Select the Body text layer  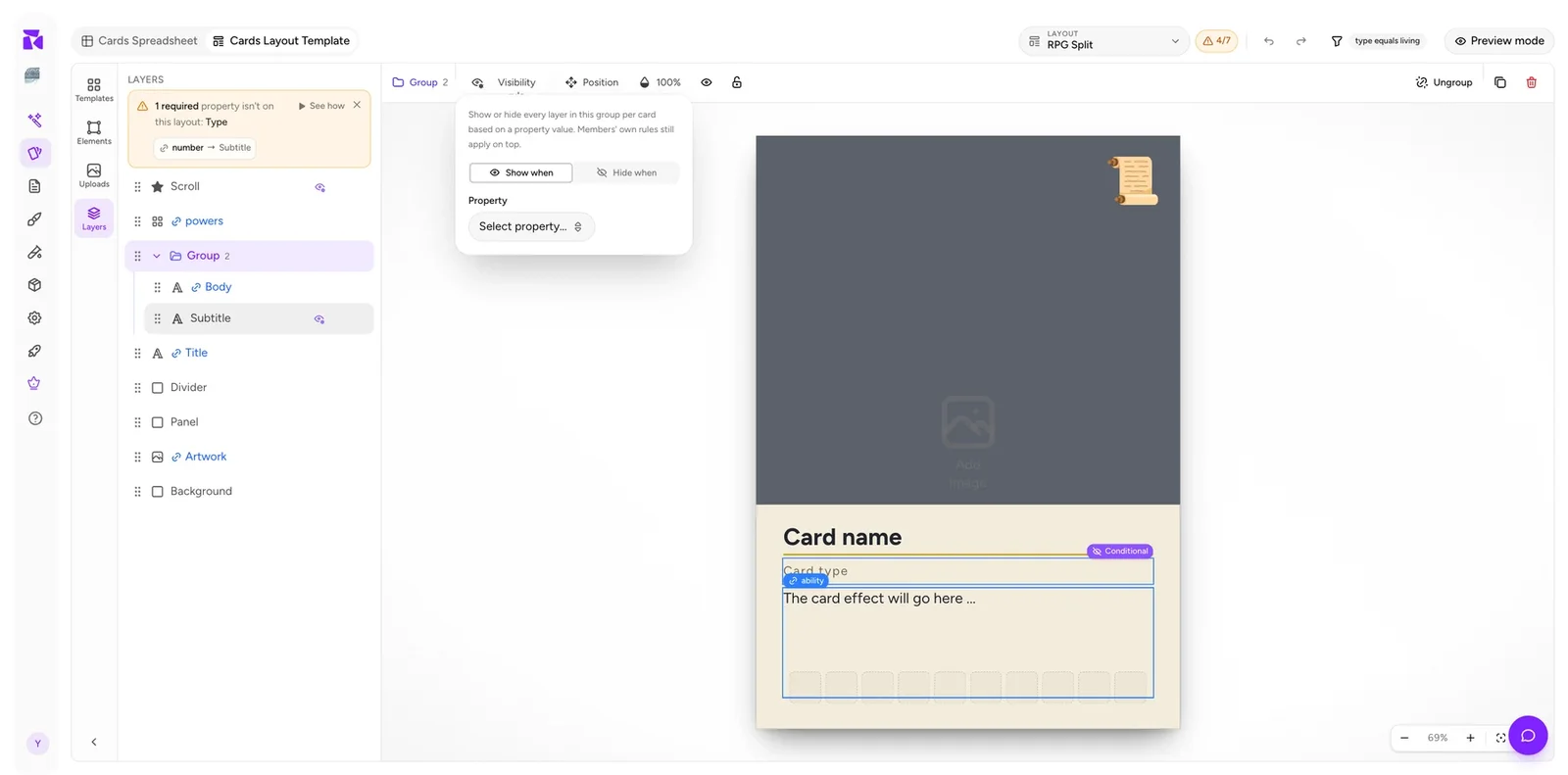coord(260,287)
